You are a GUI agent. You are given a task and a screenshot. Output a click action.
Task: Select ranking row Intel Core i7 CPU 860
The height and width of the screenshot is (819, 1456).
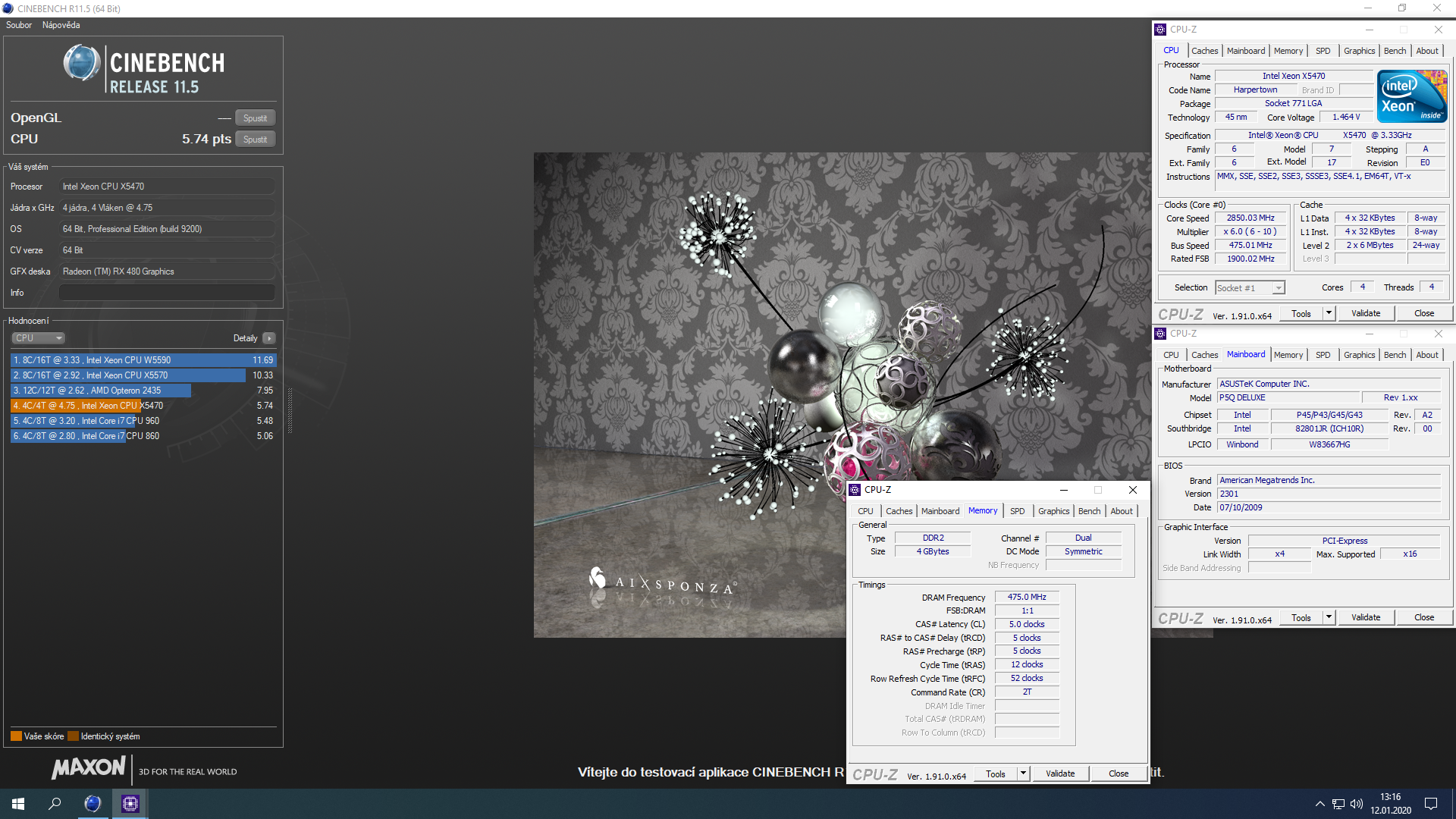143,436
